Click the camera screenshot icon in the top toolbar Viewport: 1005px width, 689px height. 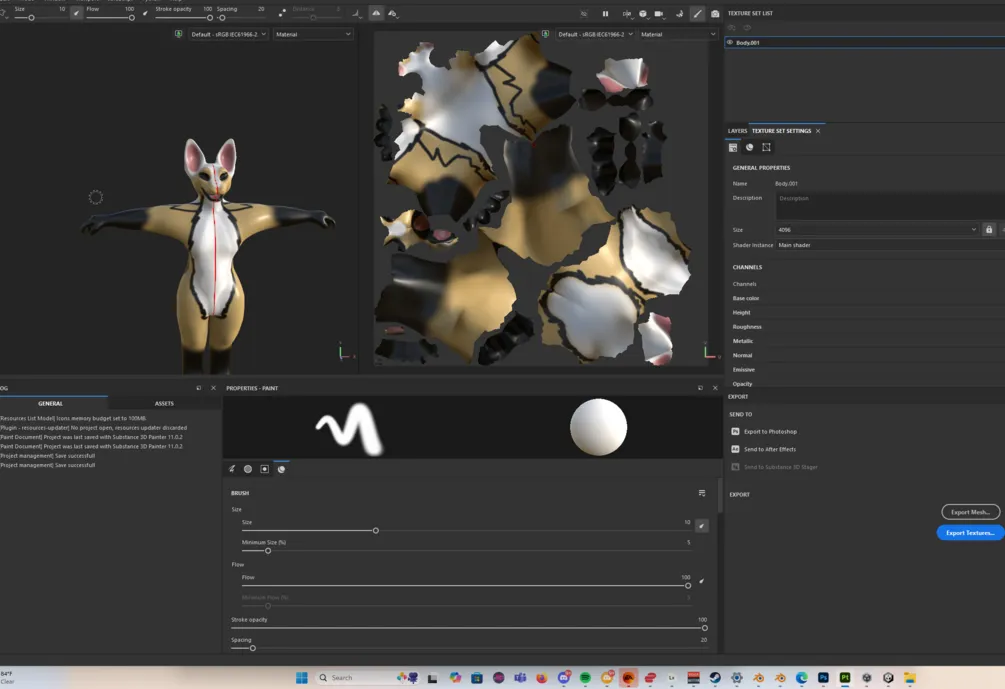(x=715, y=14)
